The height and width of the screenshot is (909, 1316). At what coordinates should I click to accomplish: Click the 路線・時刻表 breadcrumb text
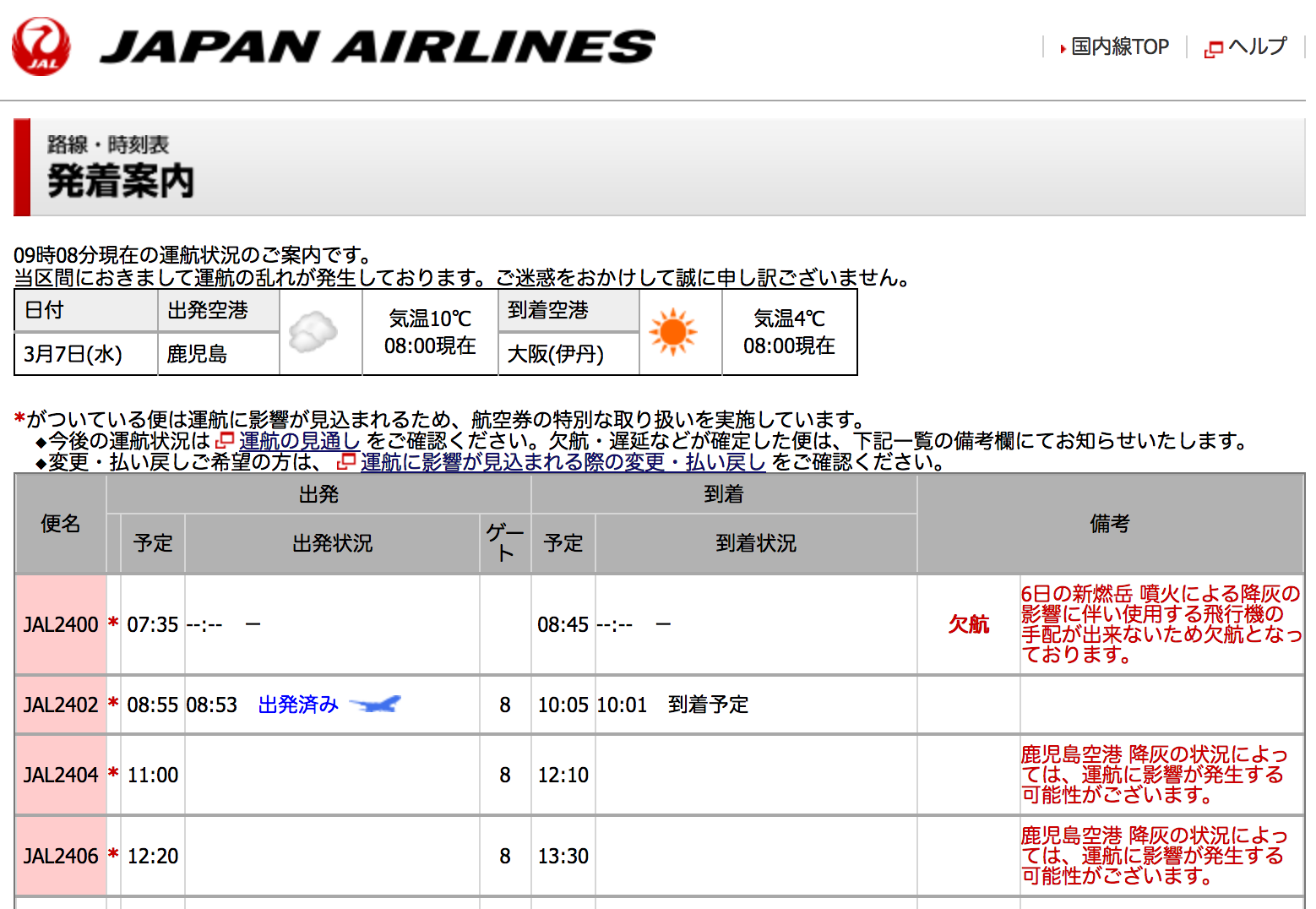point(108,144)
